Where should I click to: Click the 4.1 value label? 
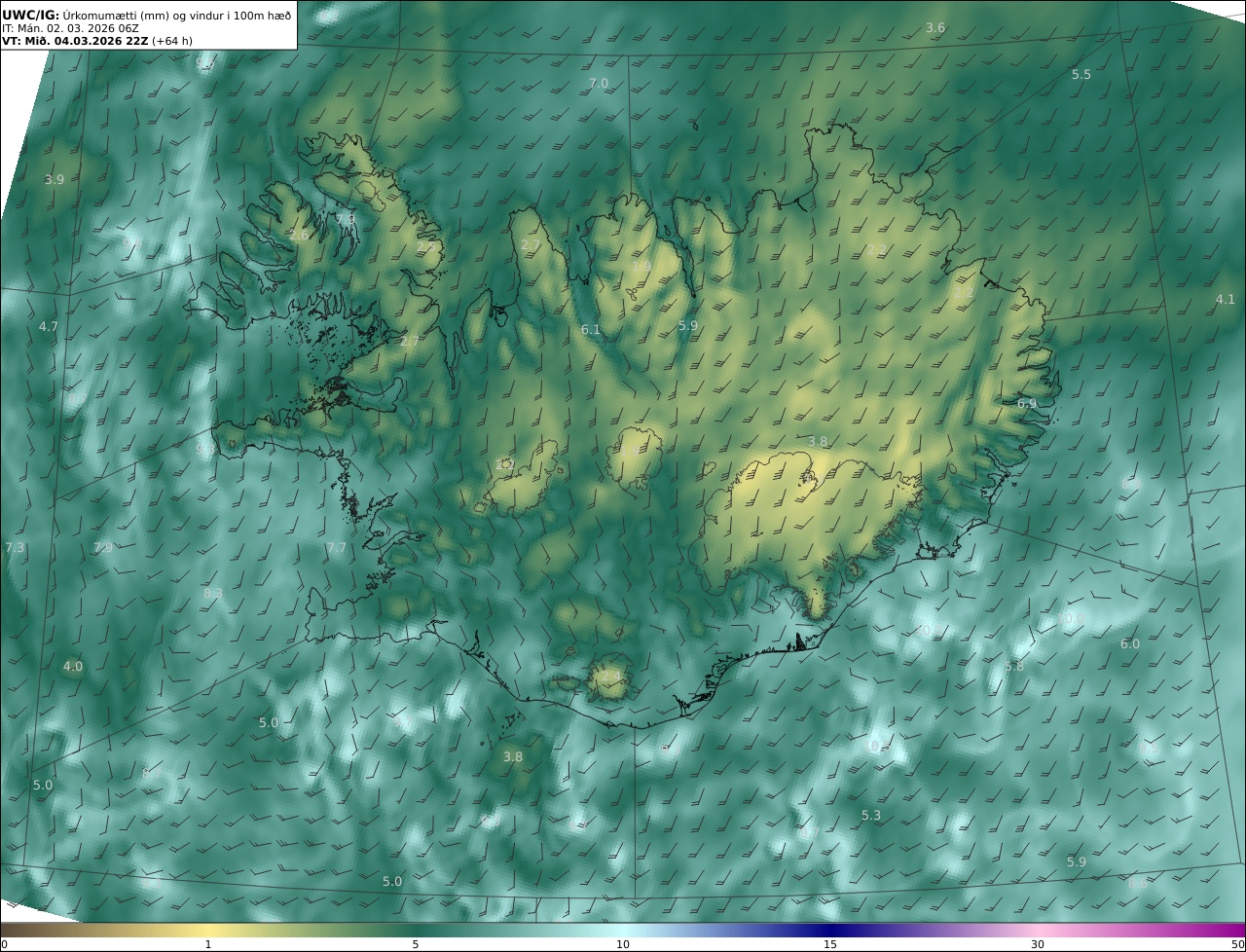tap(1225, 300)
